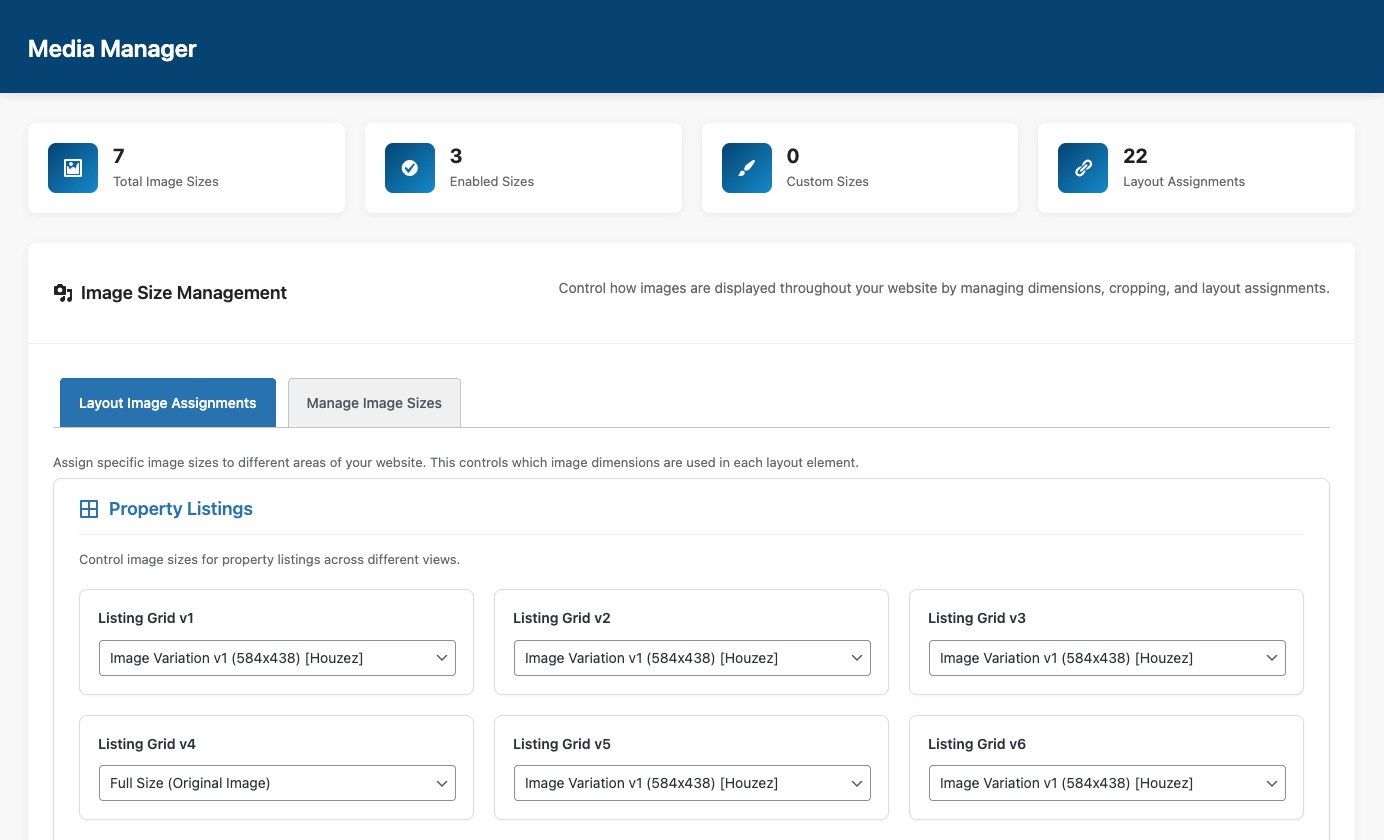Viewport: 1384px width, 840px height.
Task: Click the Enabled Sizes checkmark icon
Action: click(410, 168)
